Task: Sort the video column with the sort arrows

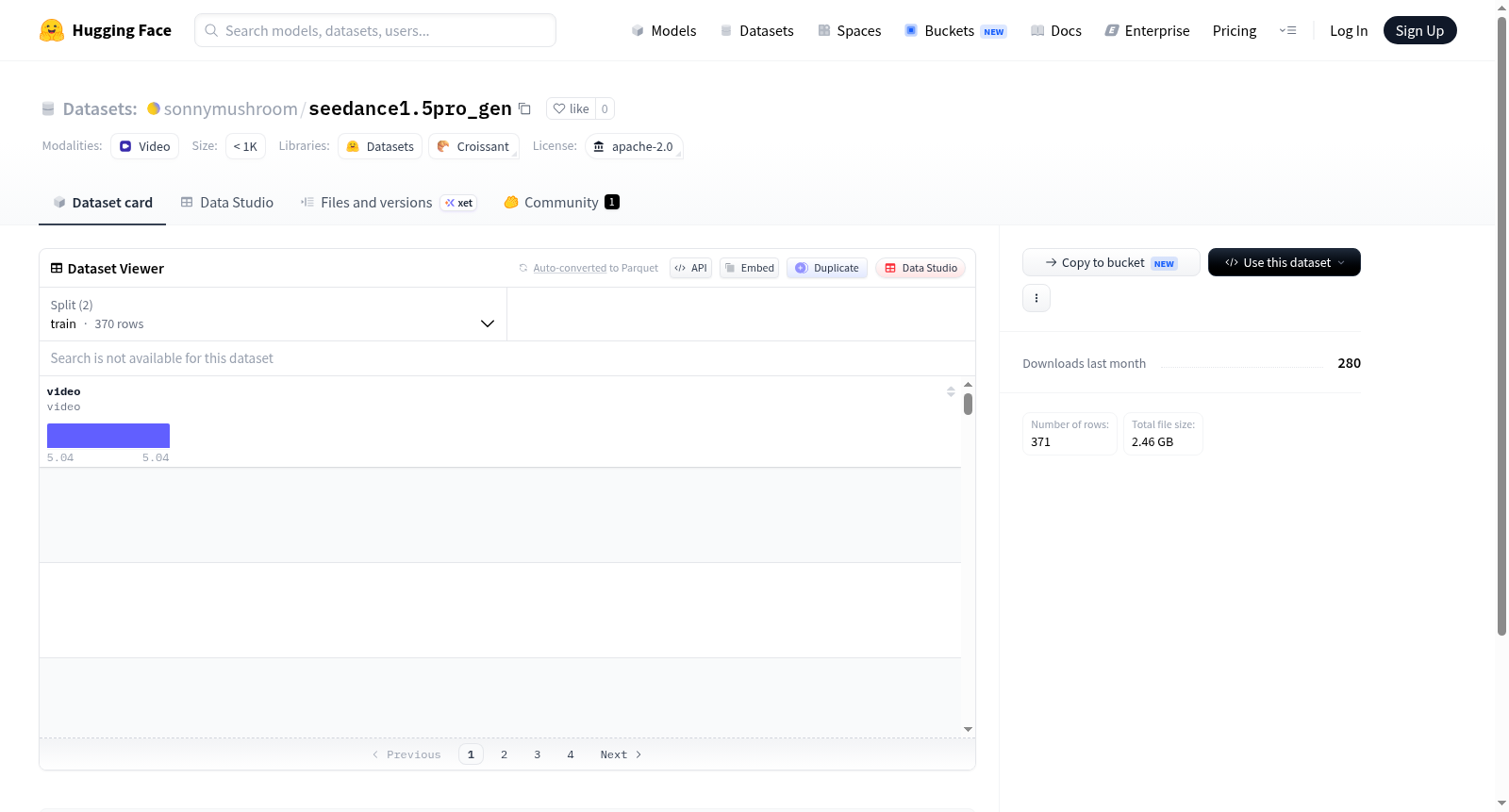Action: pyautogui.click(x=951, y=391)
